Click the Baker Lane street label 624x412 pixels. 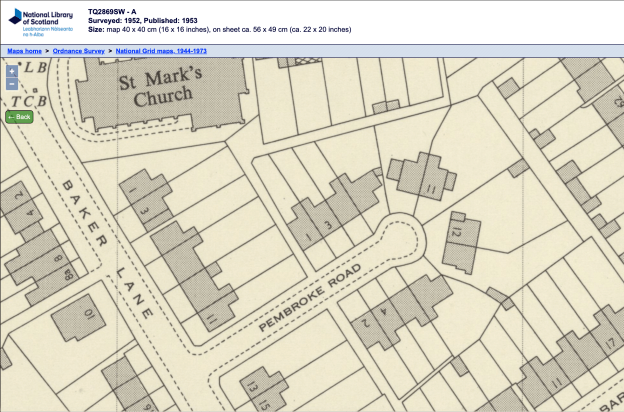tap(105, 248)
